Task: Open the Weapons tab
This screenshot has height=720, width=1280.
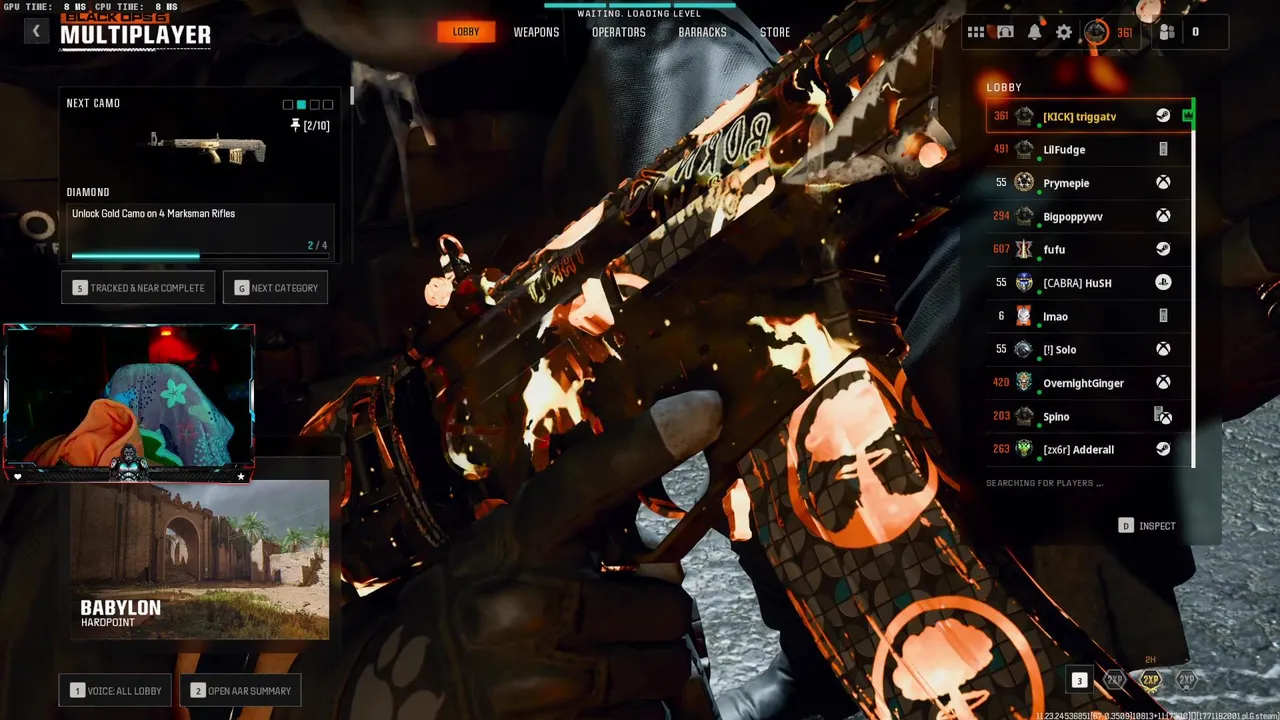Action: 536,32
